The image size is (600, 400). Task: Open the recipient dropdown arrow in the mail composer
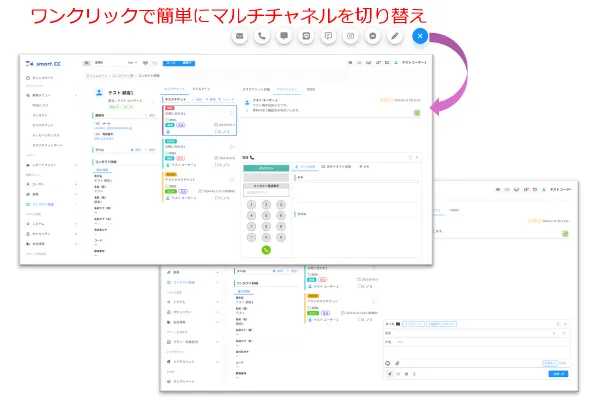pyautogui.click(x=554, y=333)
